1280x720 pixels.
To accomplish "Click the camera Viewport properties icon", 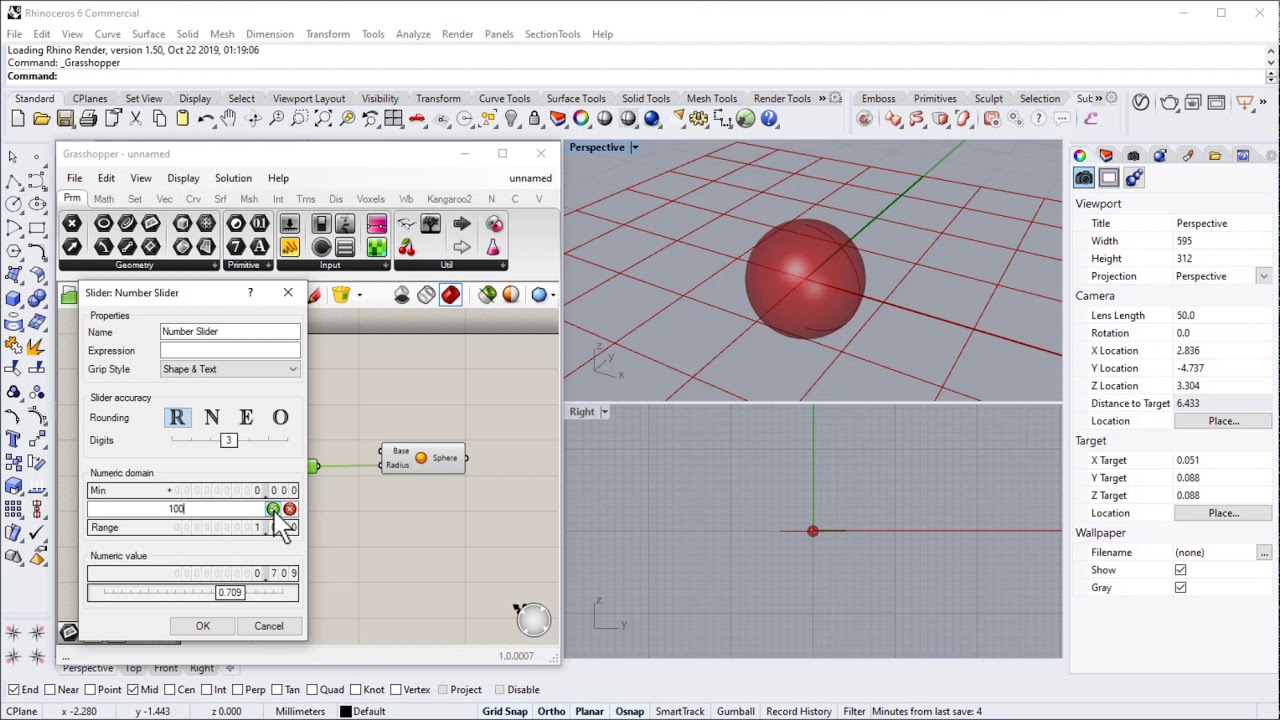I will click(1084, 178).
